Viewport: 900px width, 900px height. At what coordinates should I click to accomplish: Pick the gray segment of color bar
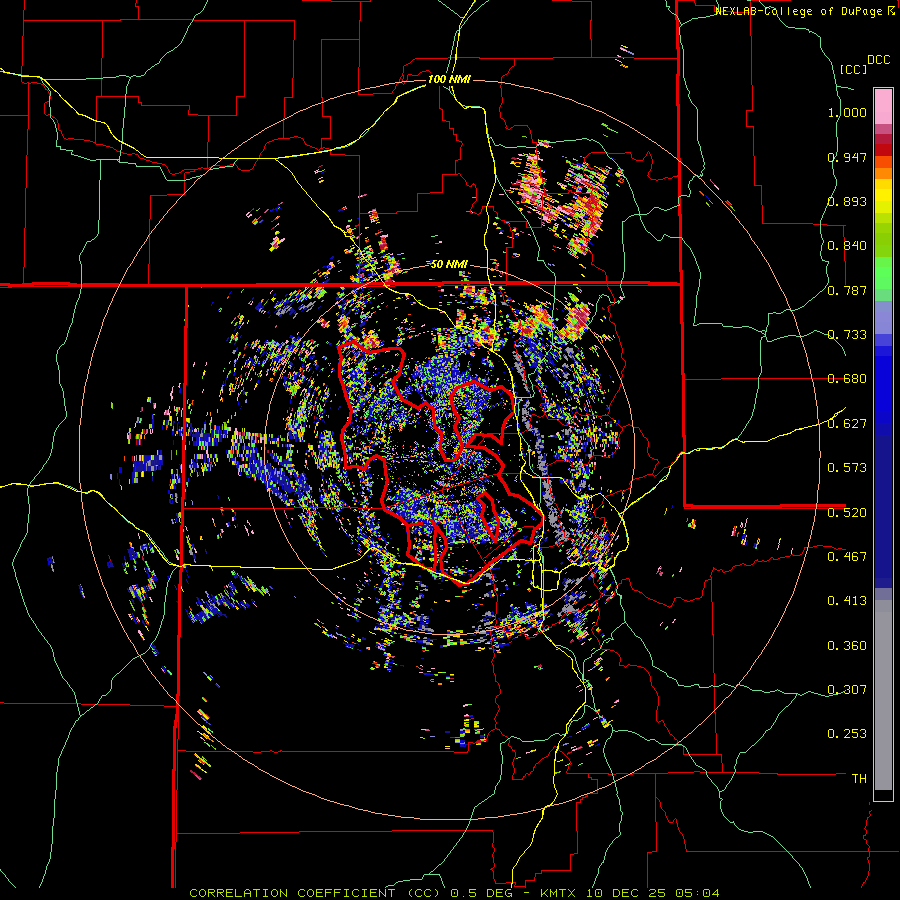click(883, 695)
